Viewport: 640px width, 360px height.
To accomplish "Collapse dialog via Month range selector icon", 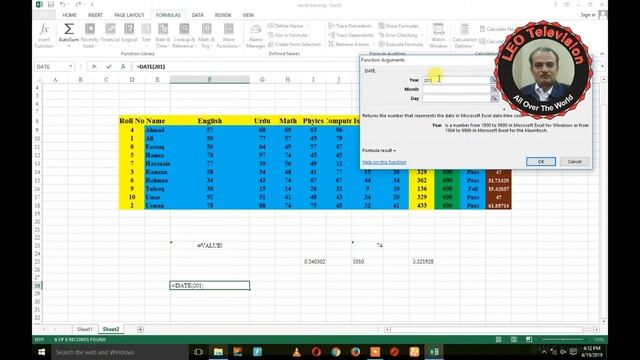I will click(x=494, y=89).
